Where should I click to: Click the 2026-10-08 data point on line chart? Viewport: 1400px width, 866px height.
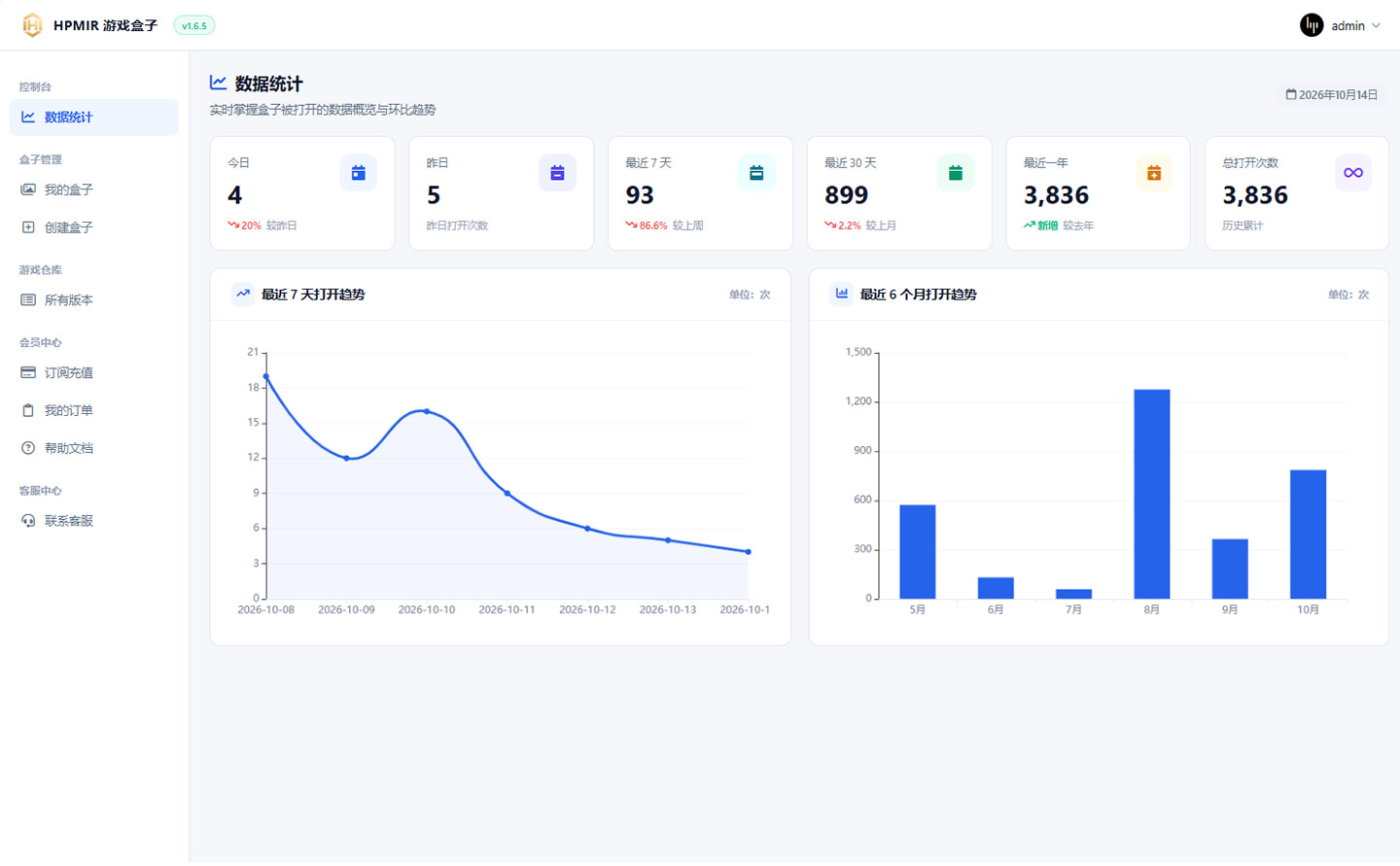point(266,376)
